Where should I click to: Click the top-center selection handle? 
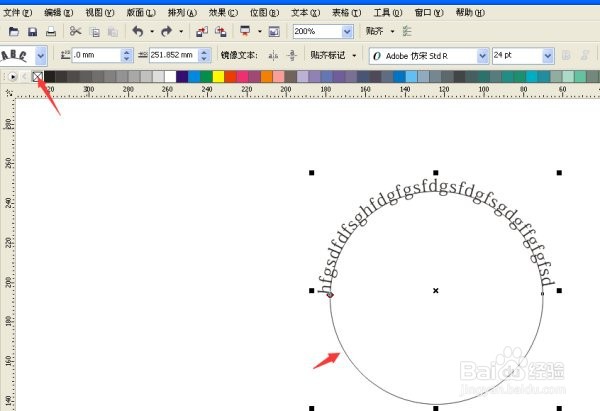(x=435, y=173)
